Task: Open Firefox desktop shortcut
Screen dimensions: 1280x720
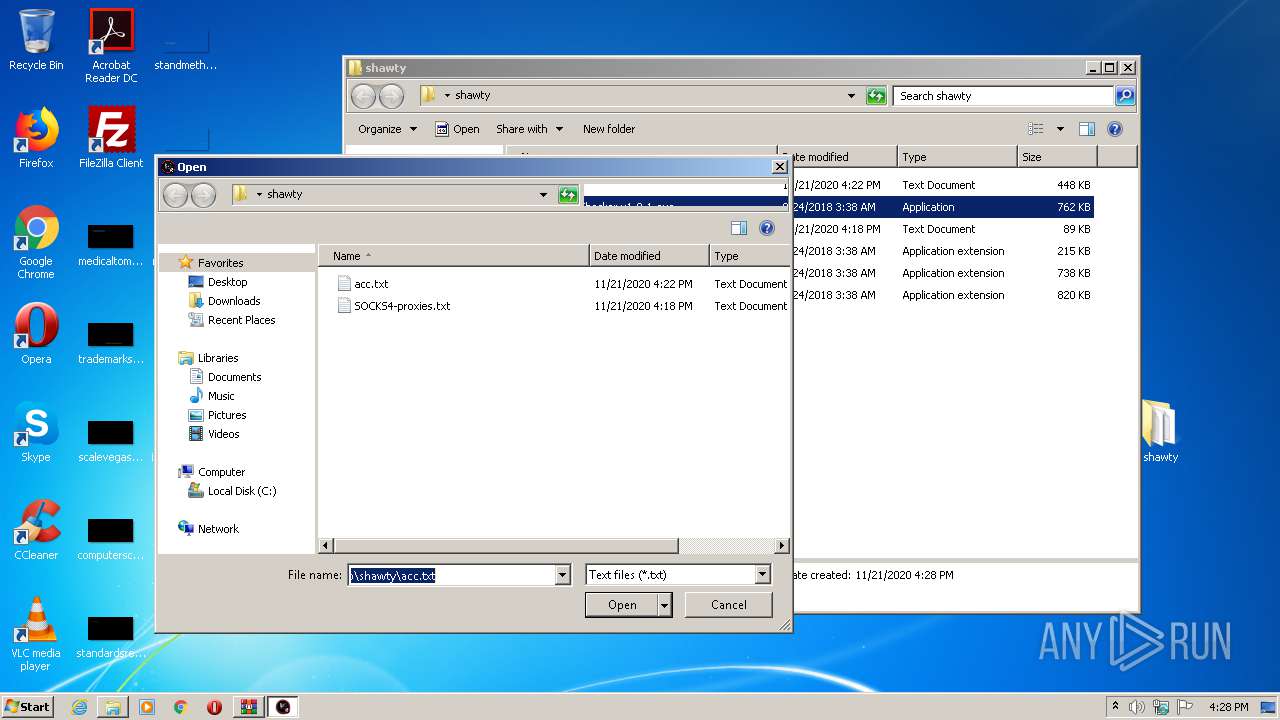Action: pos(36,138)
